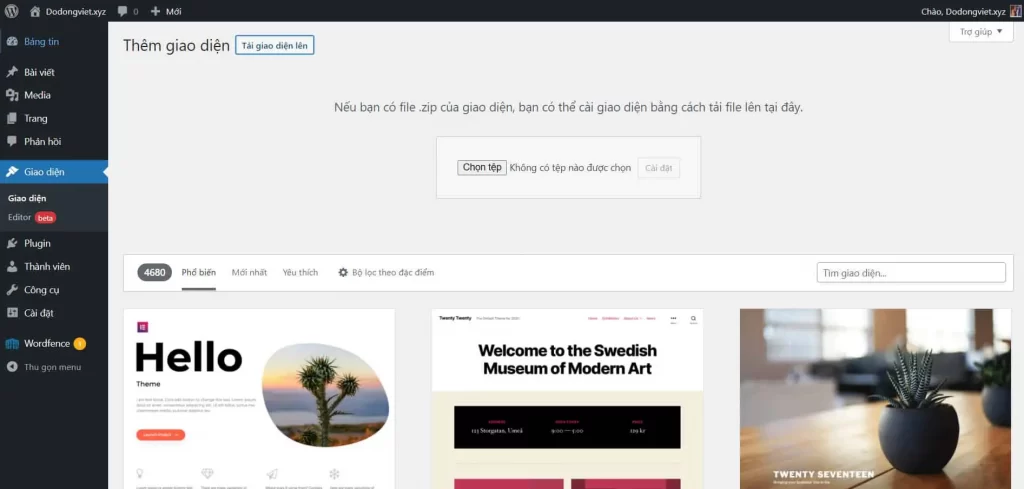1024x489 pixels.
Task: Click the Tìm giao diện search field
Action: click(910, 272)
